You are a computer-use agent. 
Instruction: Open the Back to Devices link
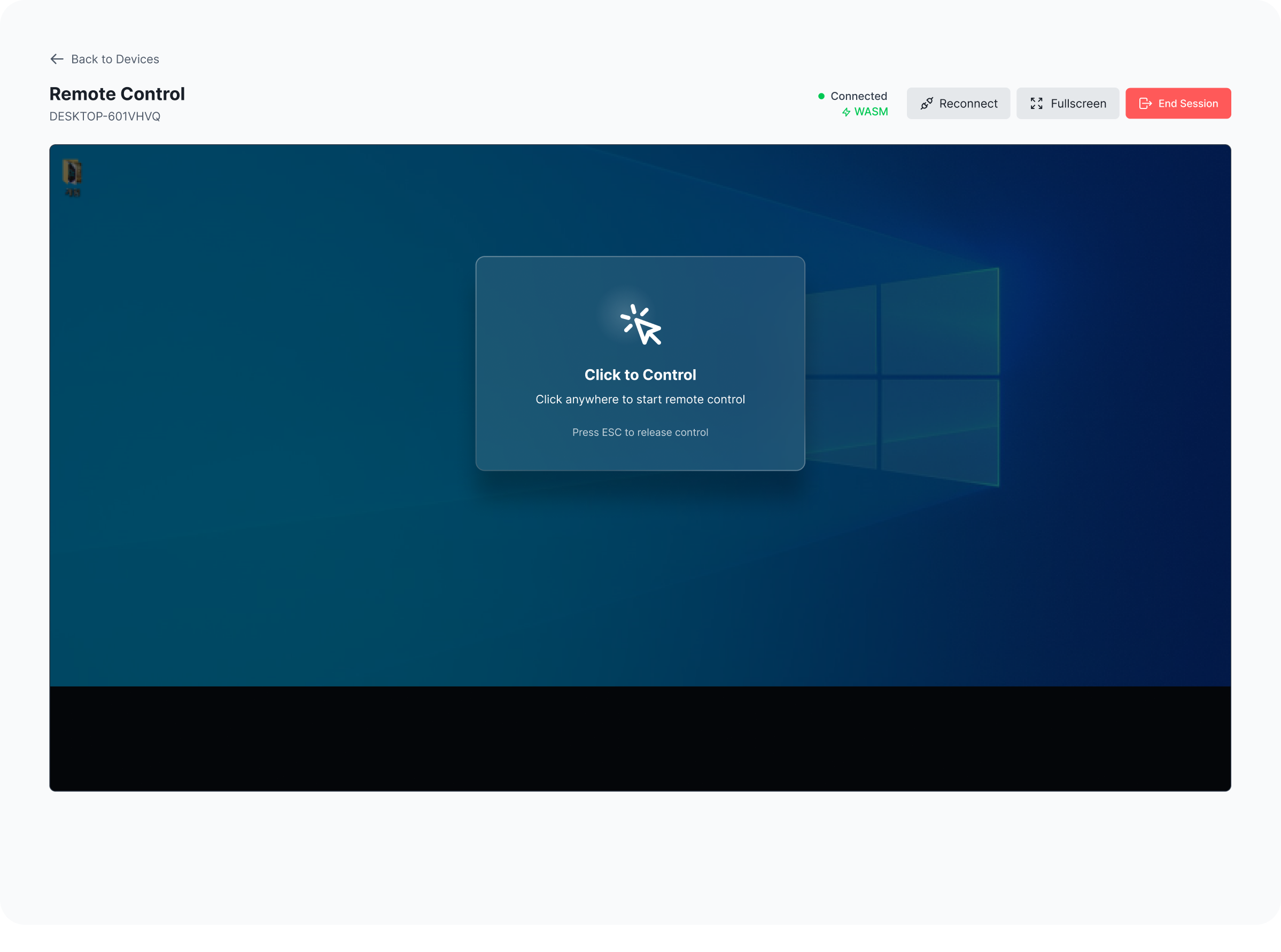[115, 59]
